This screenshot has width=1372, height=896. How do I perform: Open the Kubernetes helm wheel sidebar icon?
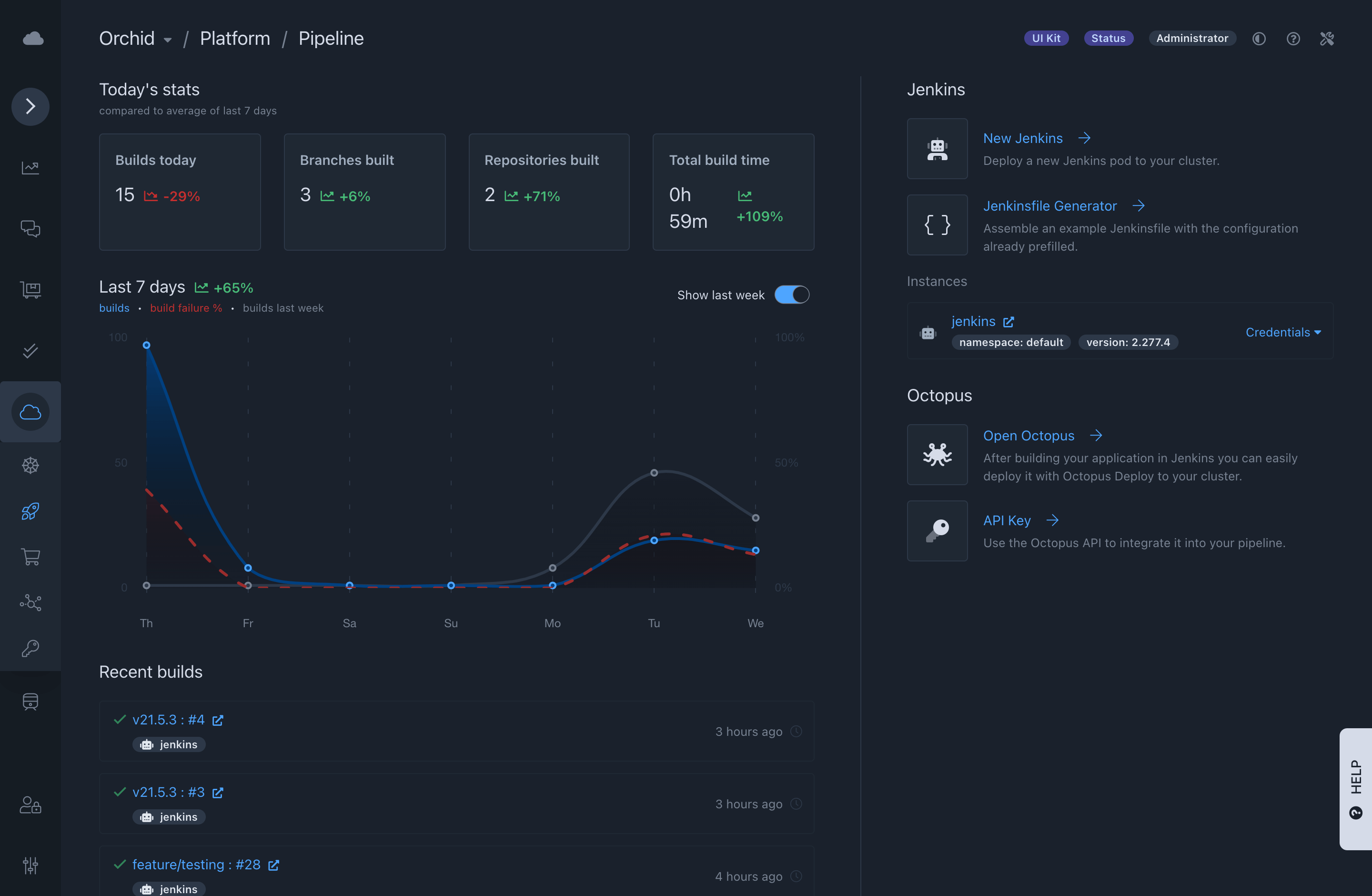pyautogui.click(x=30, y=465)
